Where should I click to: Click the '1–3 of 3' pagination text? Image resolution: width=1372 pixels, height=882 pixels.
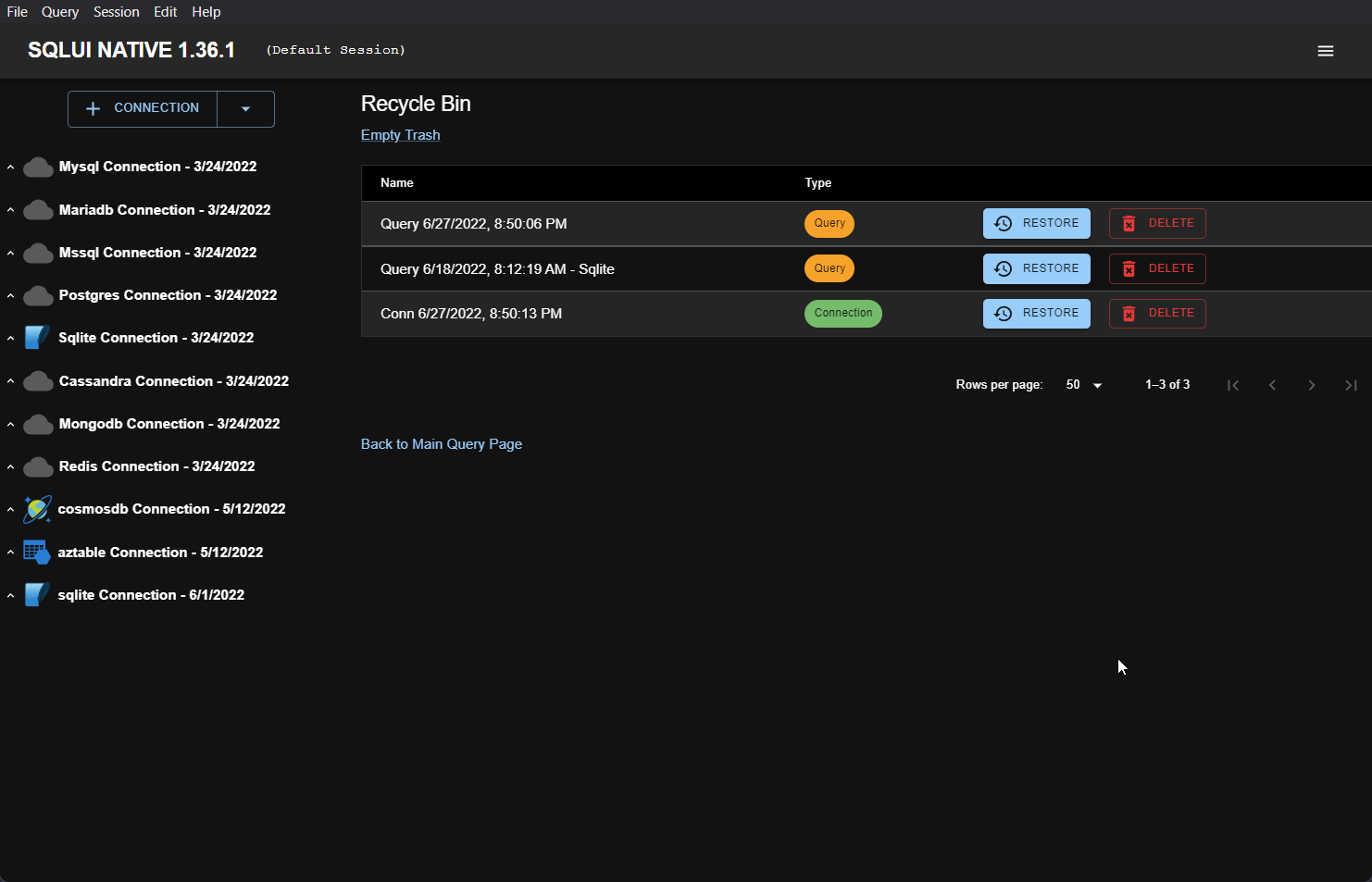coord(1167,385)
